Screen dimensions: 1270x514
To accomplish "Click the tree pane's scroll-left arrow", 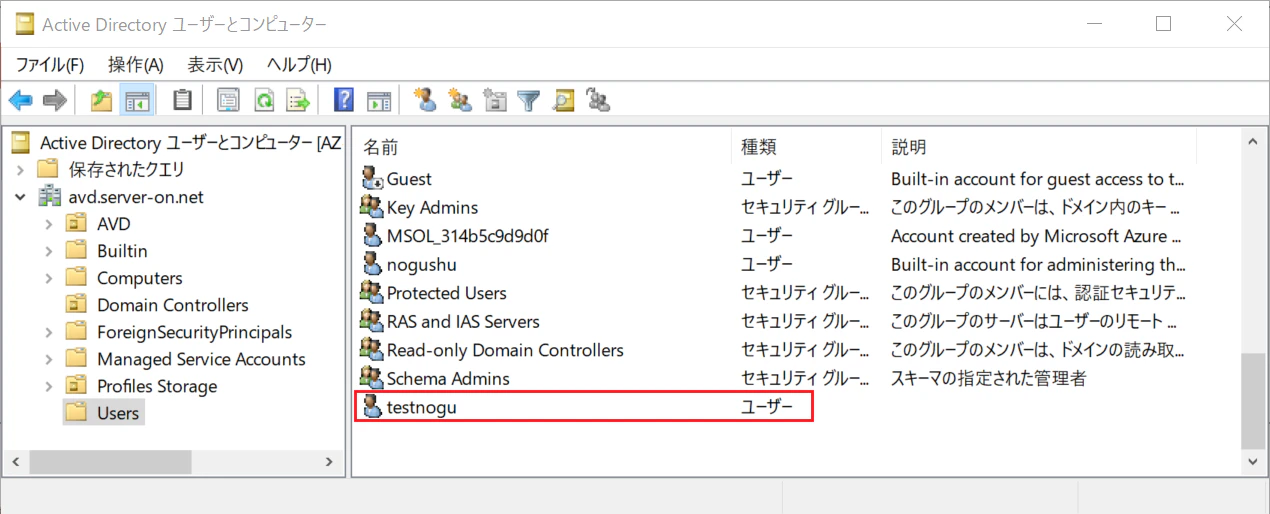I will [15, 462].
